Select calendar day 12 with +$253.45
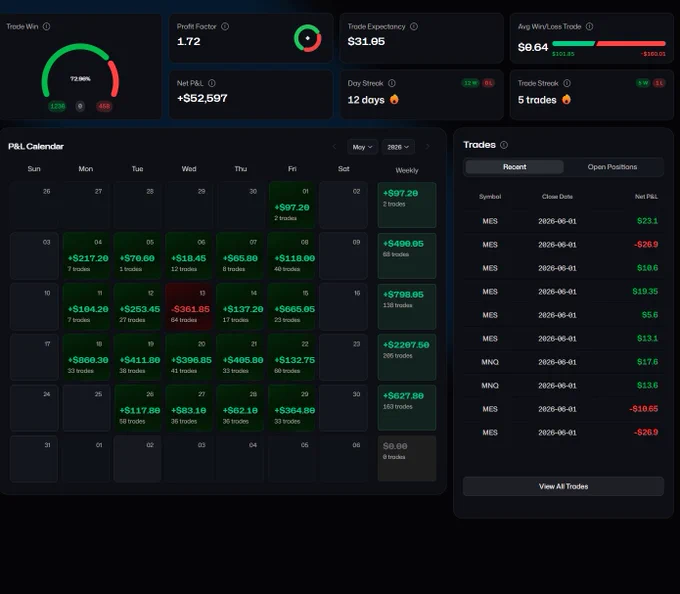The height and width of the screenshot is (594, 680). click(x=137, y=307)
